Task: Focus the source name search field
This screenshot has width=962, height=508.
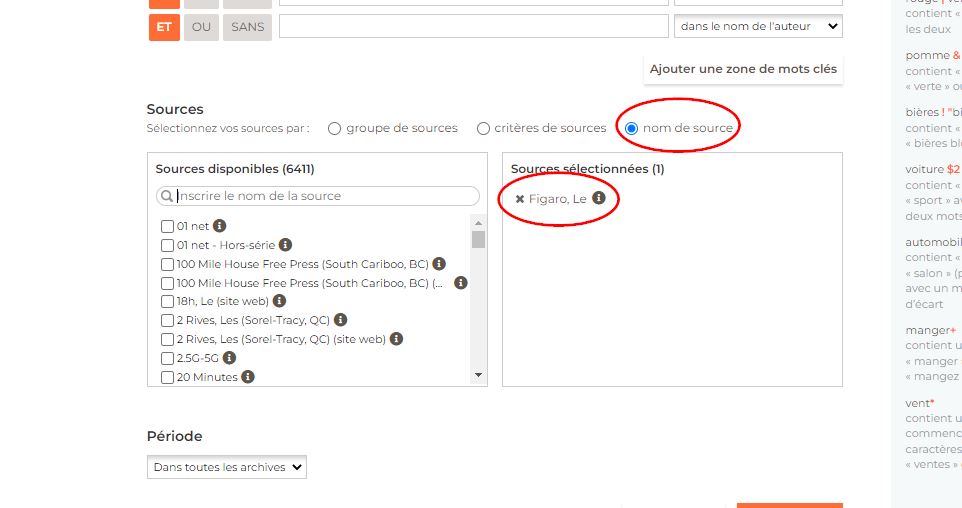Action: (318, 196)
